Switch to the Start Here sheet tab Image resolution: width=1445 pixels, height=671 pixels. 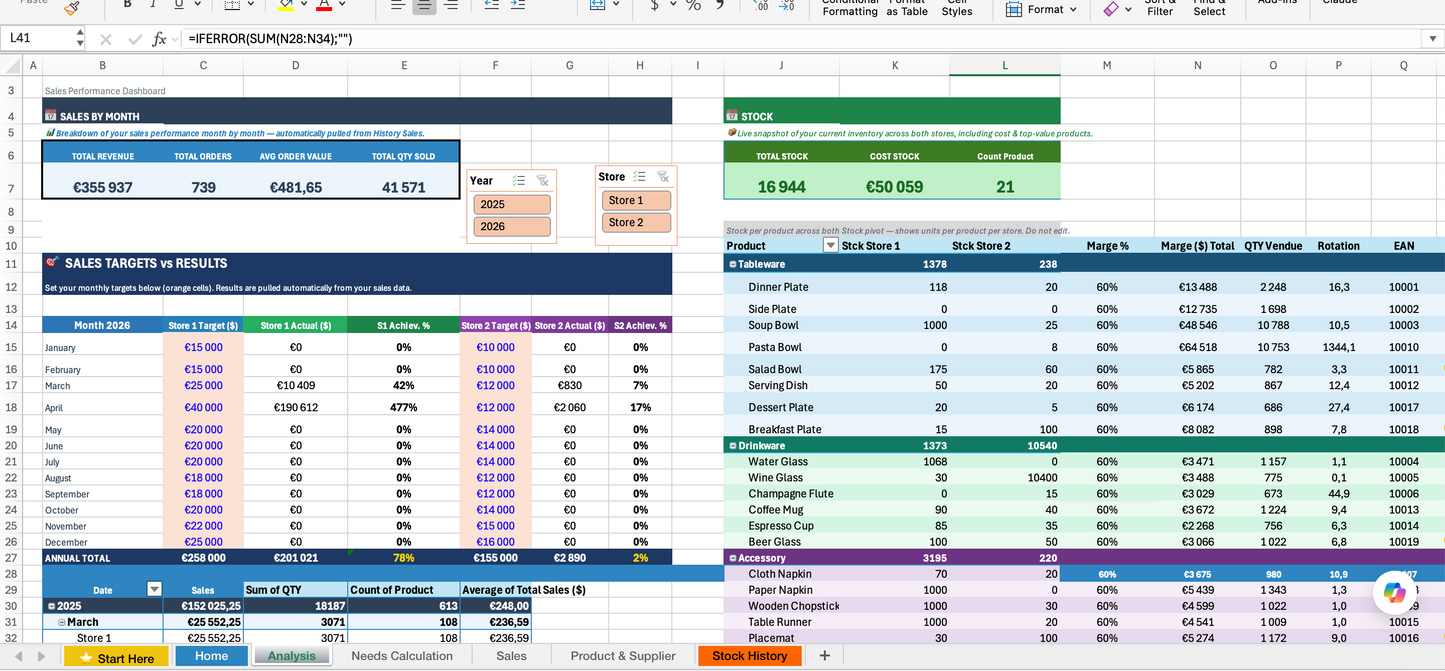(116, 657)
